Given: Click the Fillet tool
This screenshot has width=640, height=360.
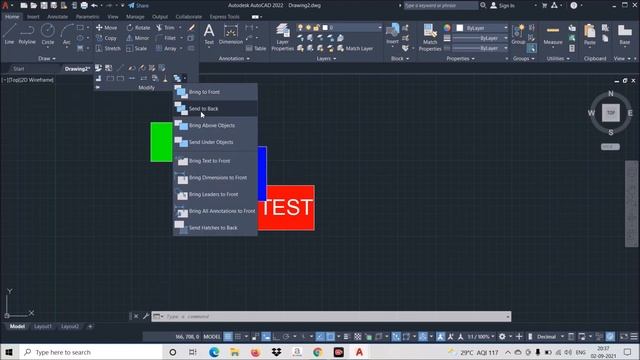Looking at the screenshot, I should pos(166,38).
